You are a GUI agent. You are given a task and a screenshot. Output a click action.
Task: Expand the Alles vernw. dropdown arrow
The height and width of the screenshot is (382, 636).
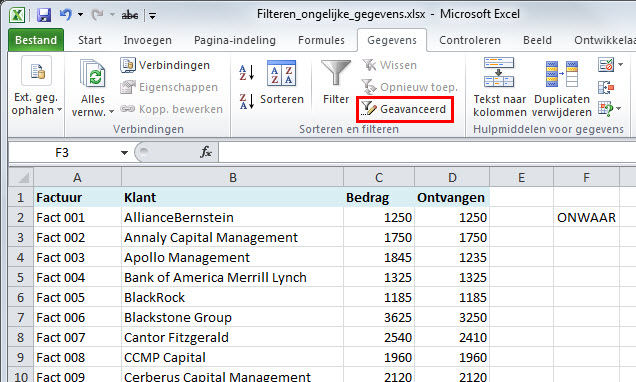click(111, 111)
